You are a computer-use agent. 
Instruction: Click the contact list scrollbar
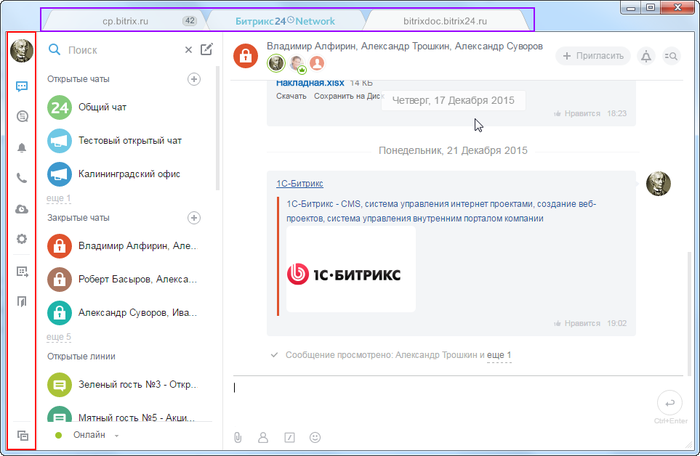218,128
